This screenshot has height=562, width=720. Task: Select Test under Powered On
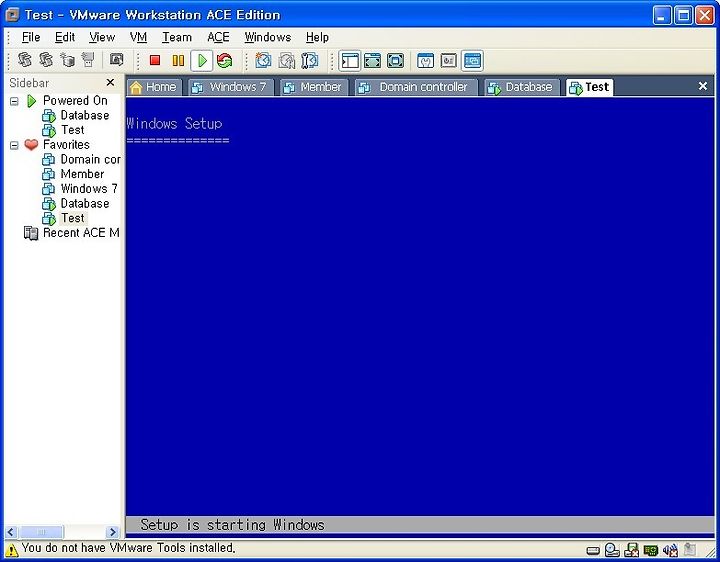pyautogui.click(x=63, y=130)
